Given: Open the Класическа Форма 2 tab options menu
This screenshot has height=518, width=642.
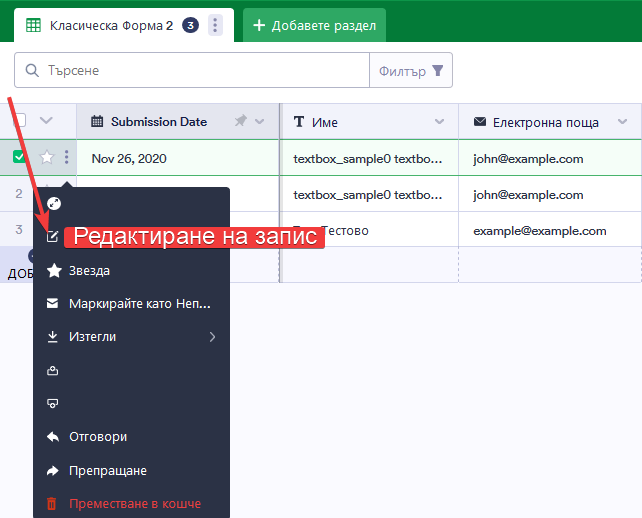Looking at the screenshot, I should click(215, 25).
